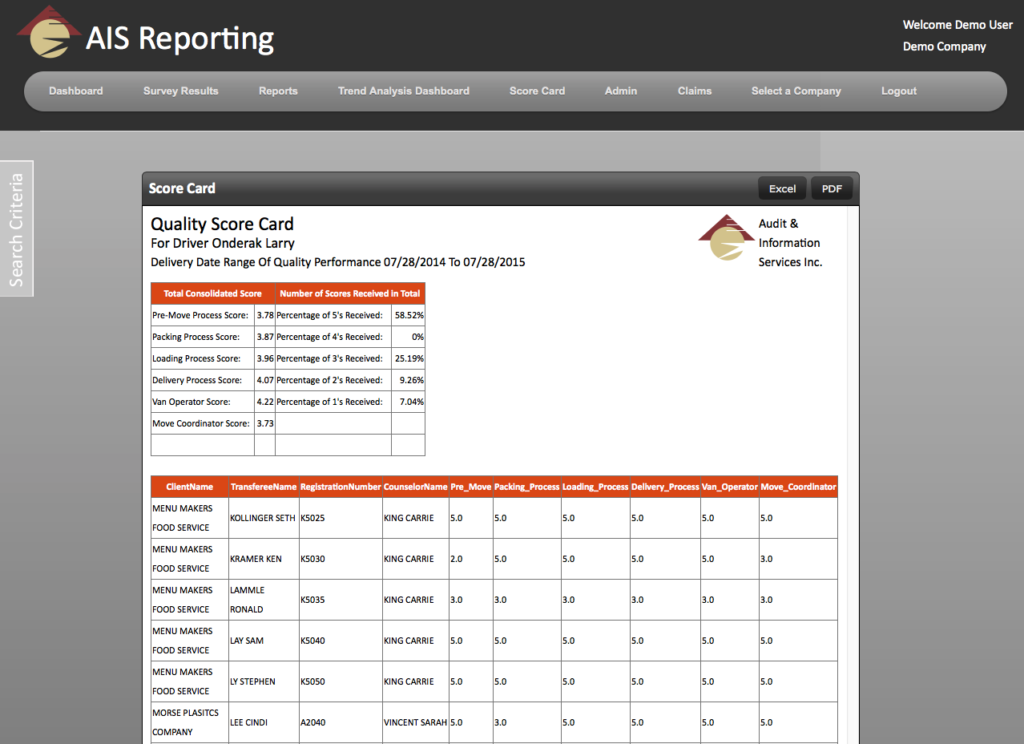Expand the Search Criteria side tab

(x=16, y=229)
